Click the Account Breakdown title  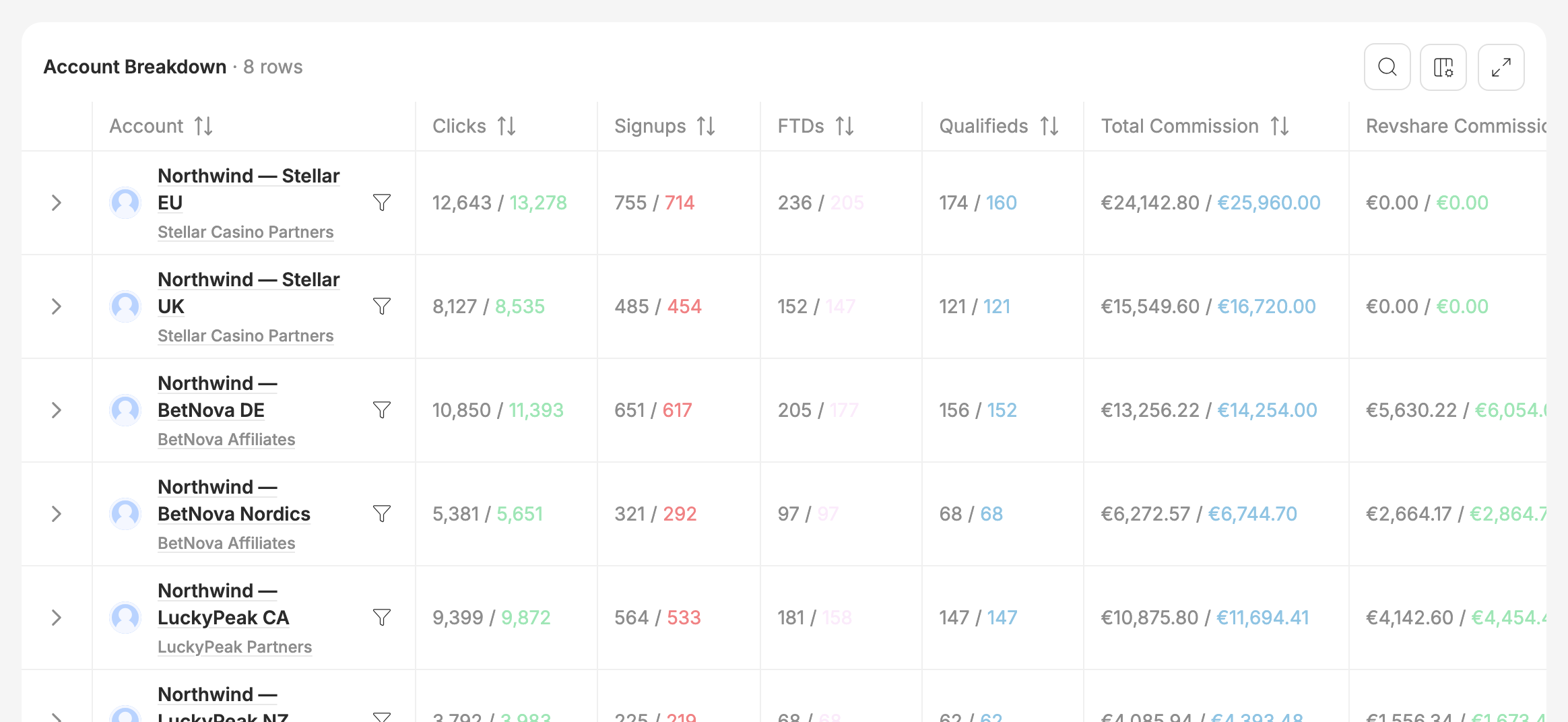point(135,67)
